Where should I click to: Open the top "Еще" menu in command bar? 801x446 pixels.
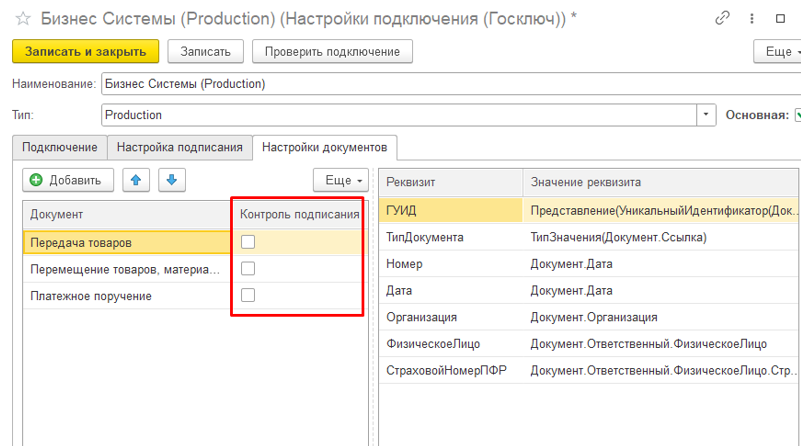pyautogui.click(x=778, y=52)
